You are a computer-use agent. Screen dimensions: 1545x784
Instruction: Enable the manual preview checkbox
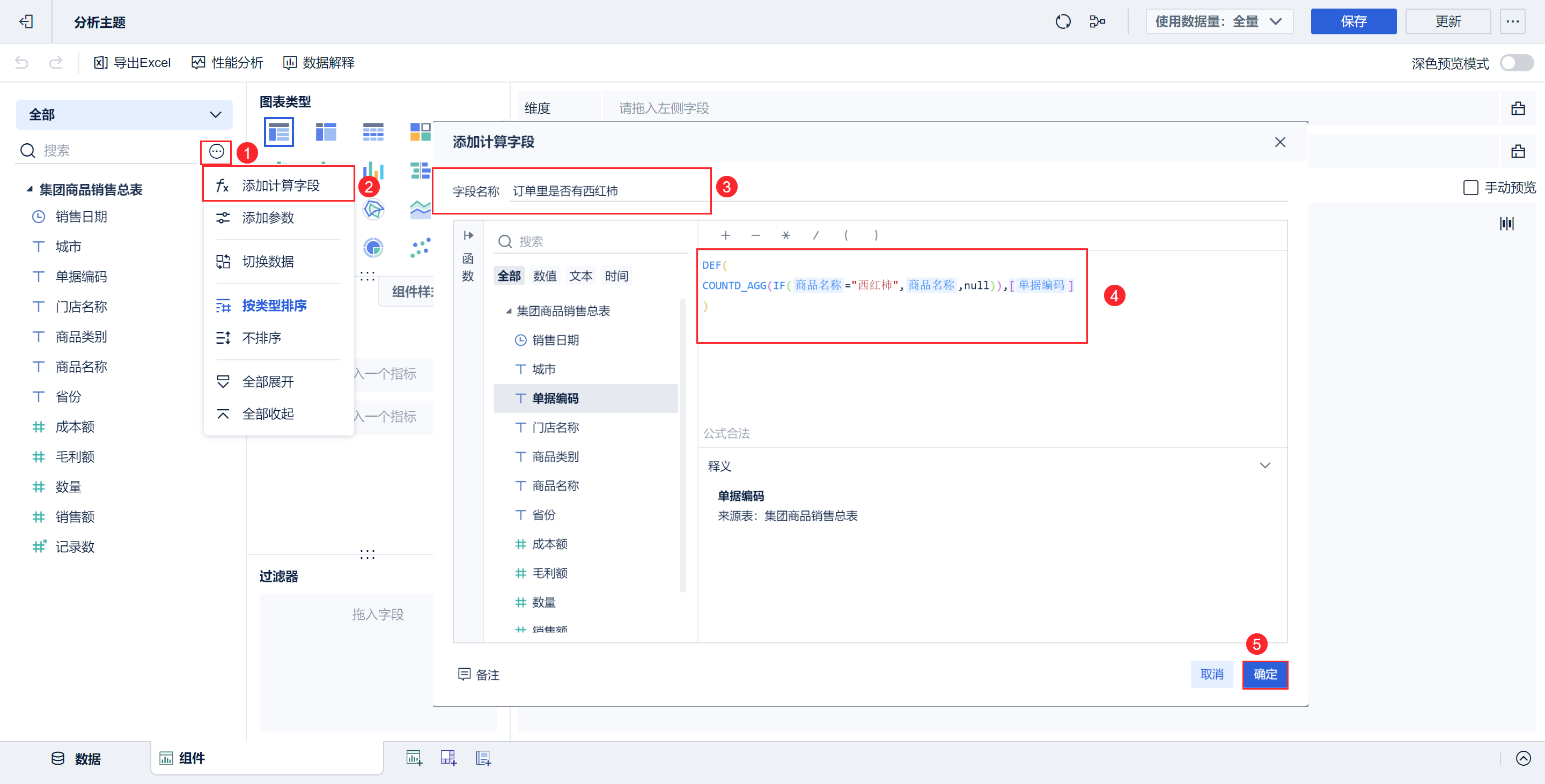pos(1470,188)
